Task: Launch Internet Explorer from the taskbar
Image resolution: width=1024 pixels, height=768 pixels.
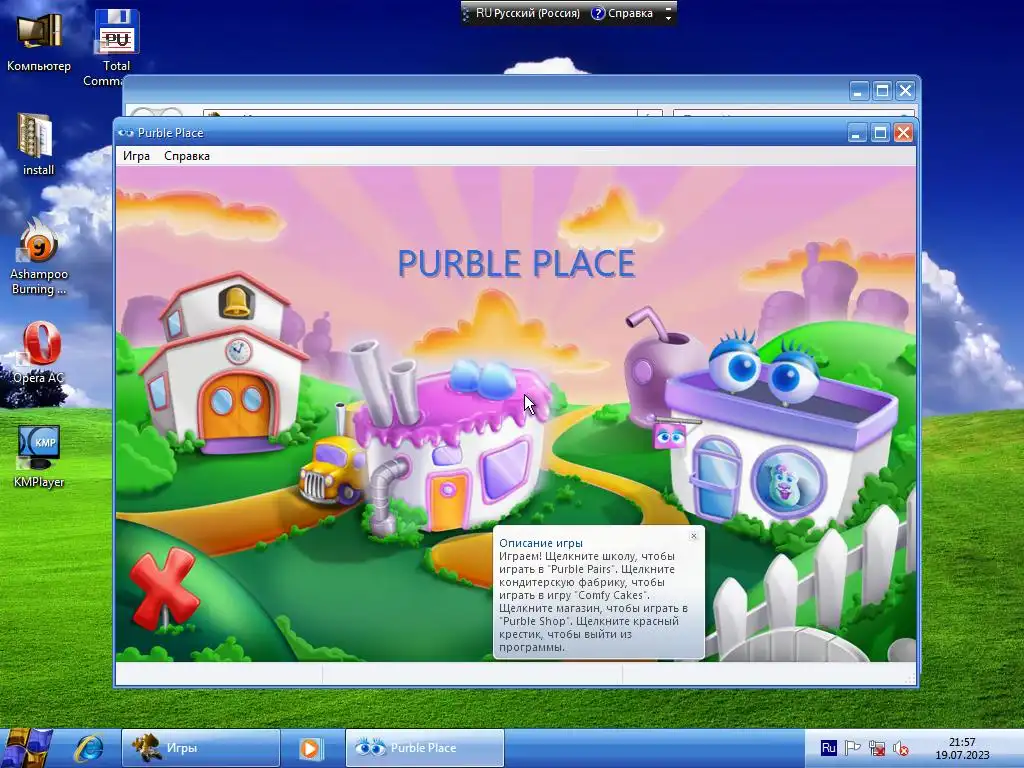Action: pyautogui.click(x=88, y=748)
